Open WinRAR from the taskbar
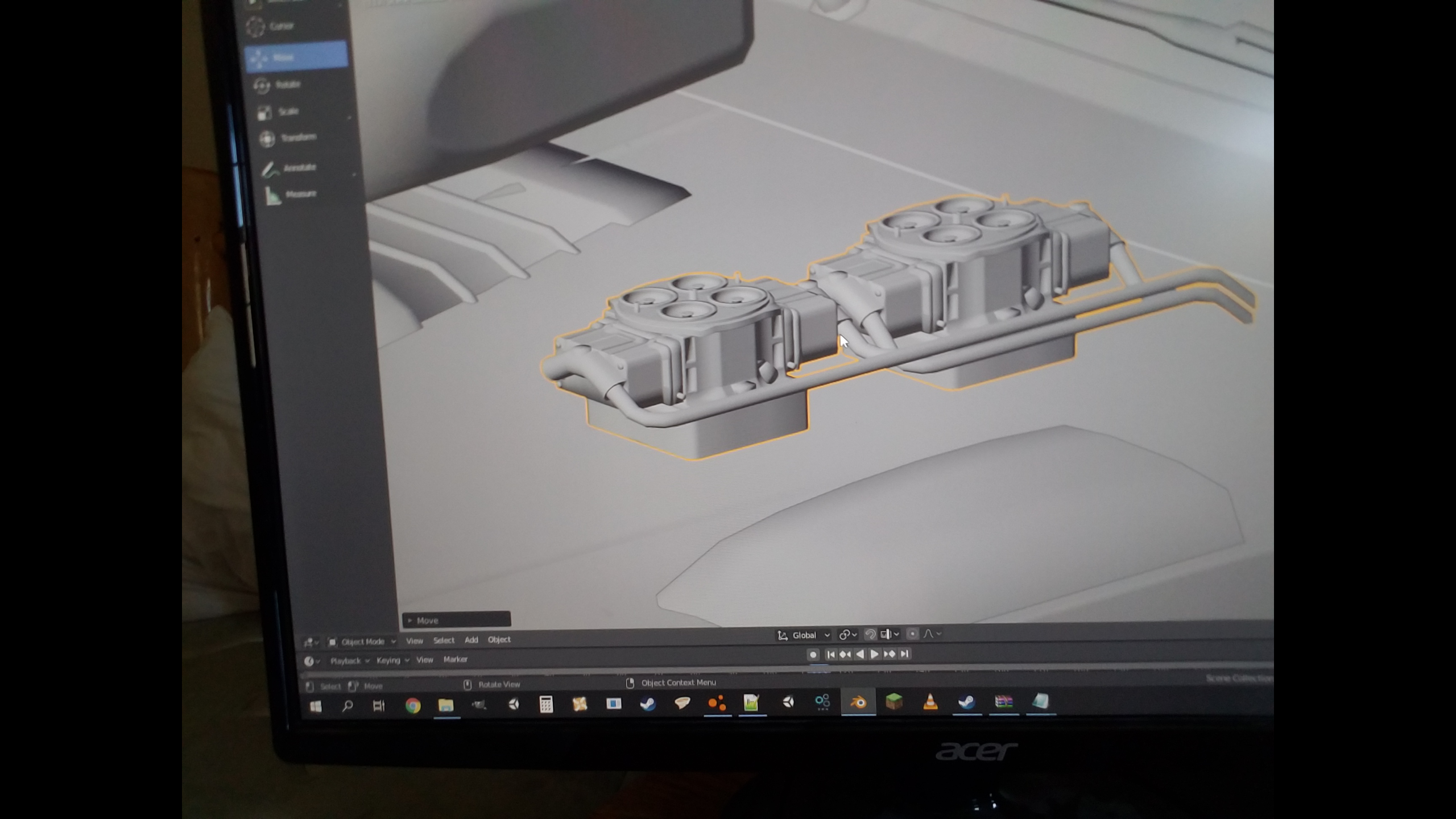 coord(1004,701)
